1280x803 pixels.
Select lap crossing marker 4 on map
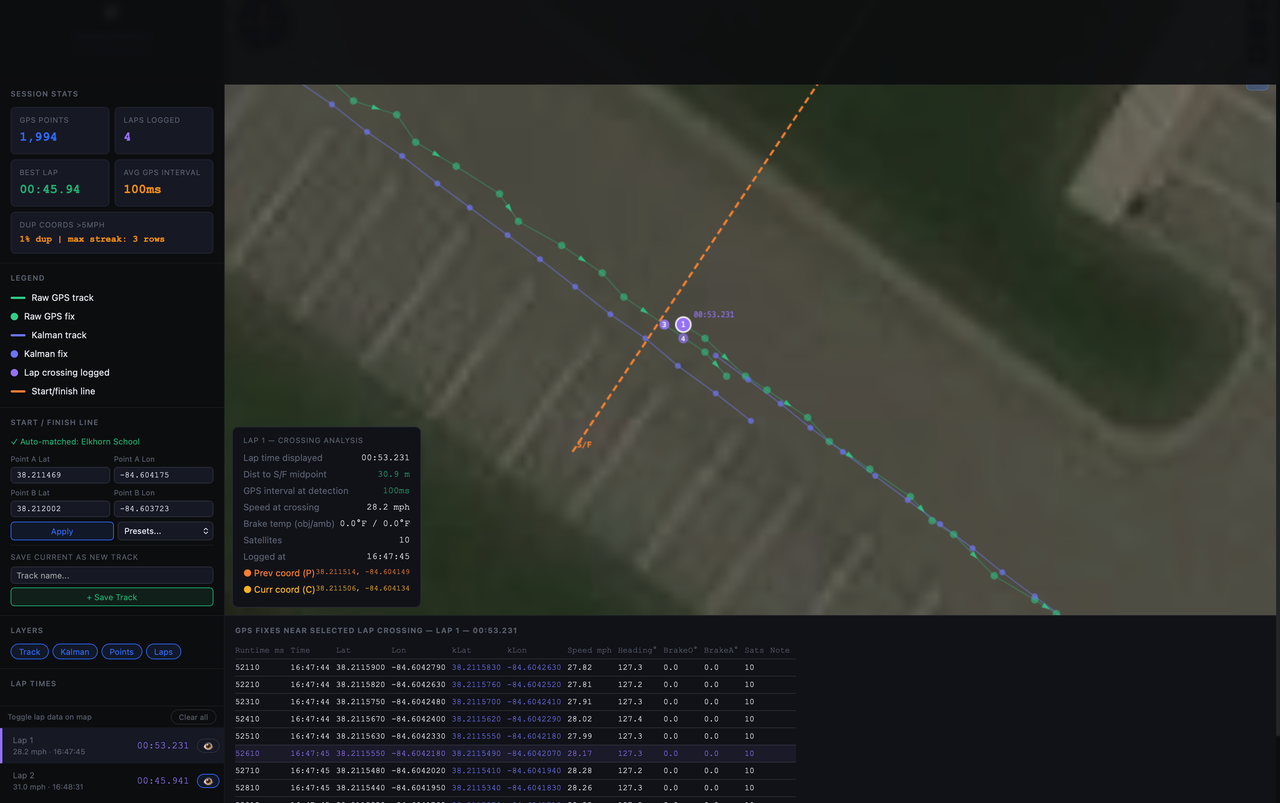click(683, 338)
